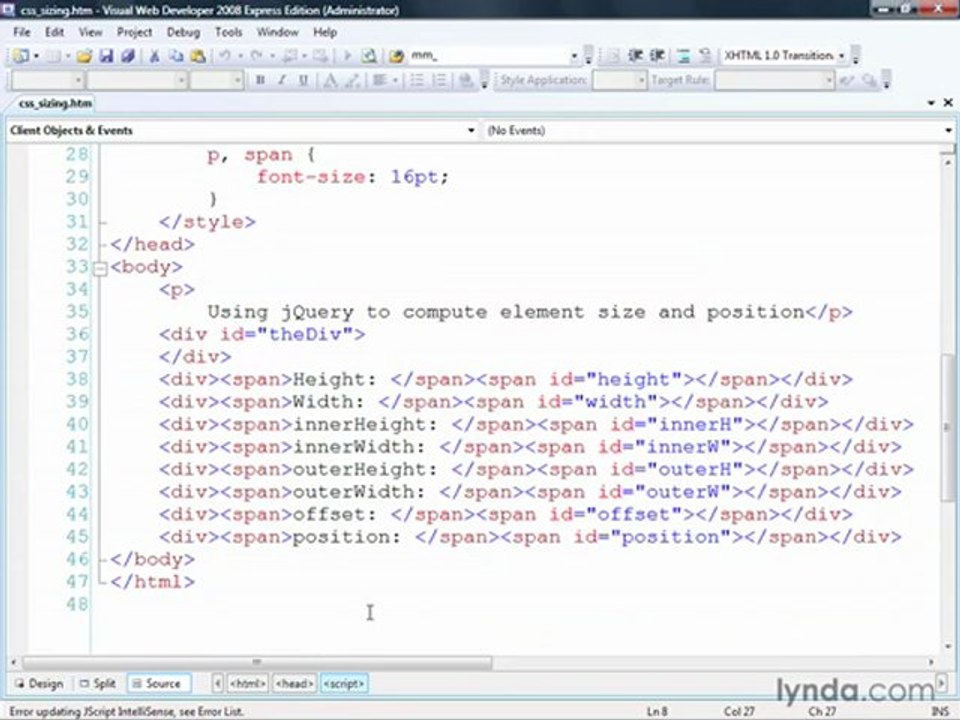Image resolution: width=960 pixels, height=720 pixels.
Task: Collapse the body tag outline node
Action: pyautogui.click(x=100, y=268)
